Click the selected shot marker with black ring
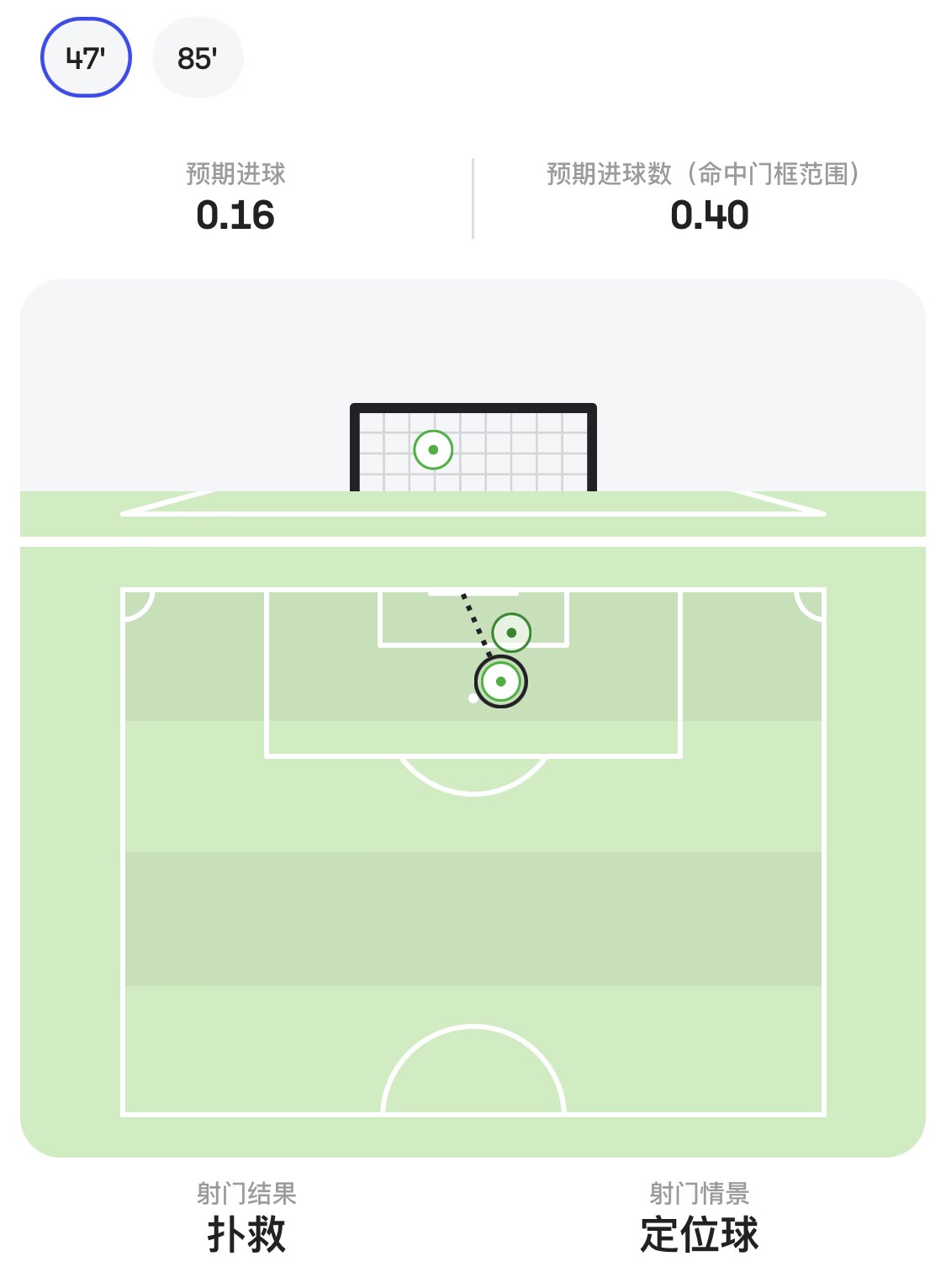 point(501,681)
